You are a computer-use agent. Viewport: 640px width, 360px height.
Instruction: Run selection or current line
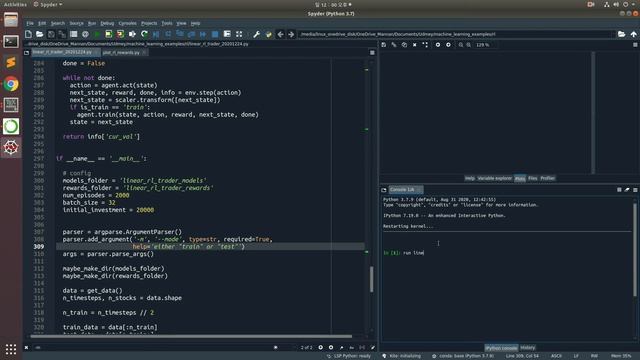coord(132,34)
